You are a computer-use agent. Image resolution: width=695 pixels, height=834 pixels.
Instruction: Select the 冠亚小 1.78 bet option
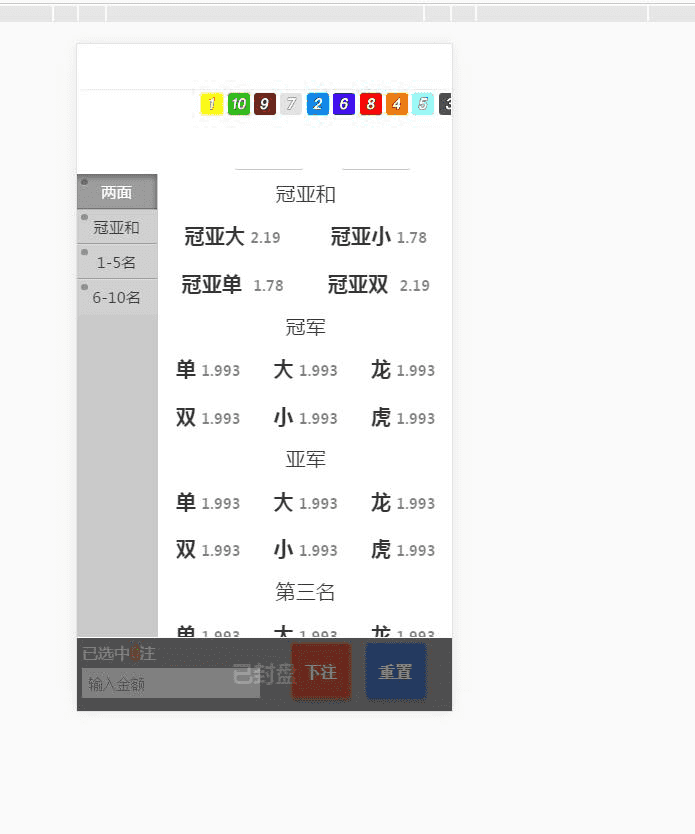coord(379,237)
